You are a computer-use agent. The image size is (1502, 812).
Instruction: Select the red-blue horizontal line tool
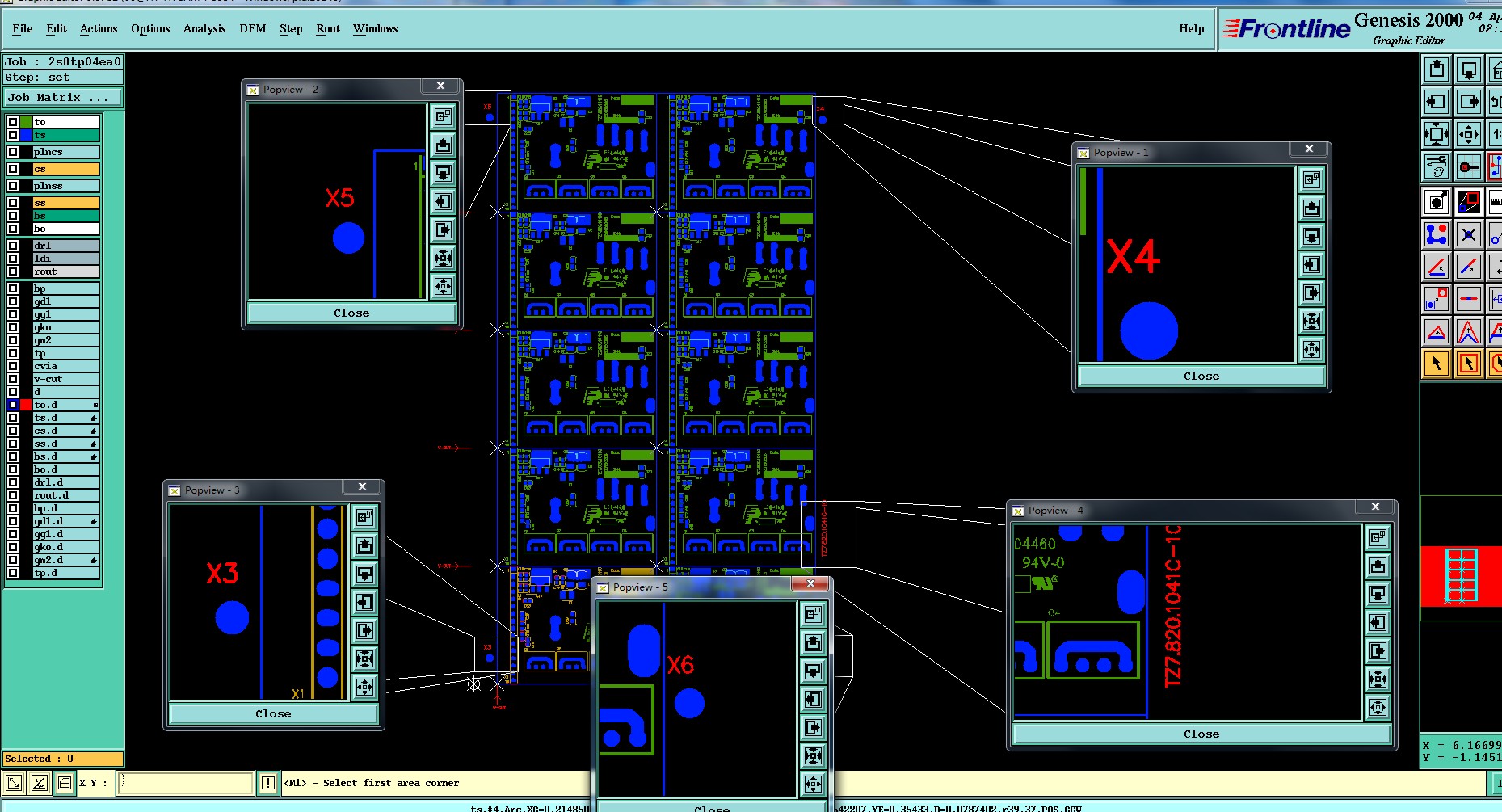click(1469, 299)
